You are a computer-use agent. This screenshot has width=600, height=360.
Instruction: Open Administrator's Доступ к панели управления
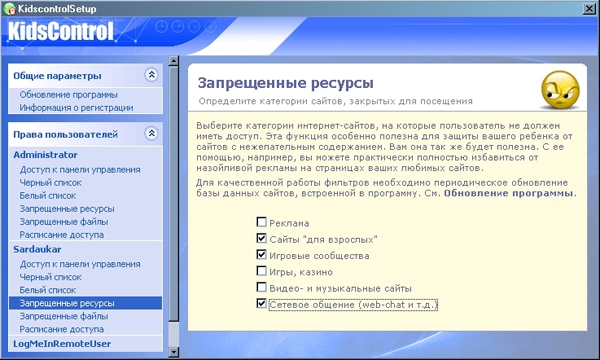(x=80, y=169)
